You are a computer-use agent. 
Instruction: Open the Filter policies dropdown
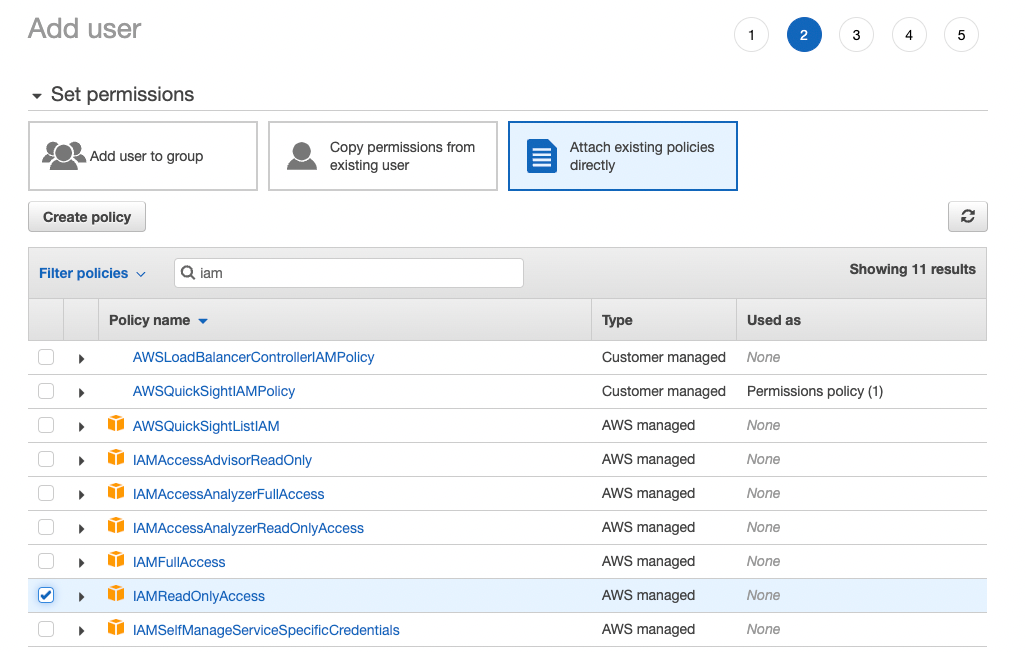click(92, 273)
